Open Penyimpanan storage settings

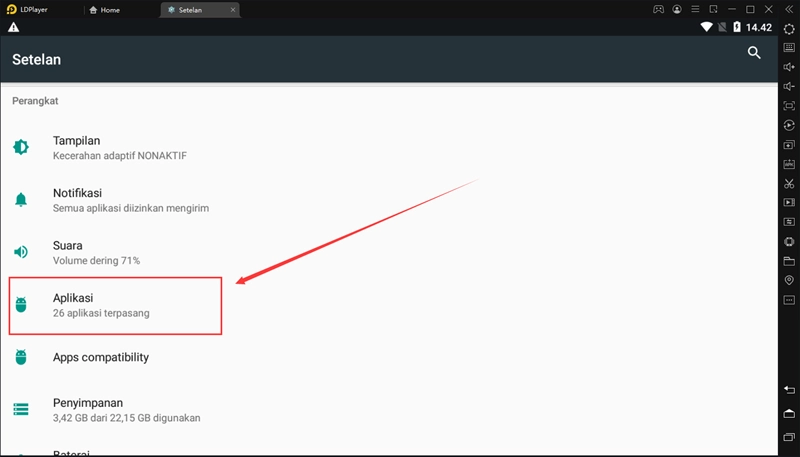click(389, 410)
